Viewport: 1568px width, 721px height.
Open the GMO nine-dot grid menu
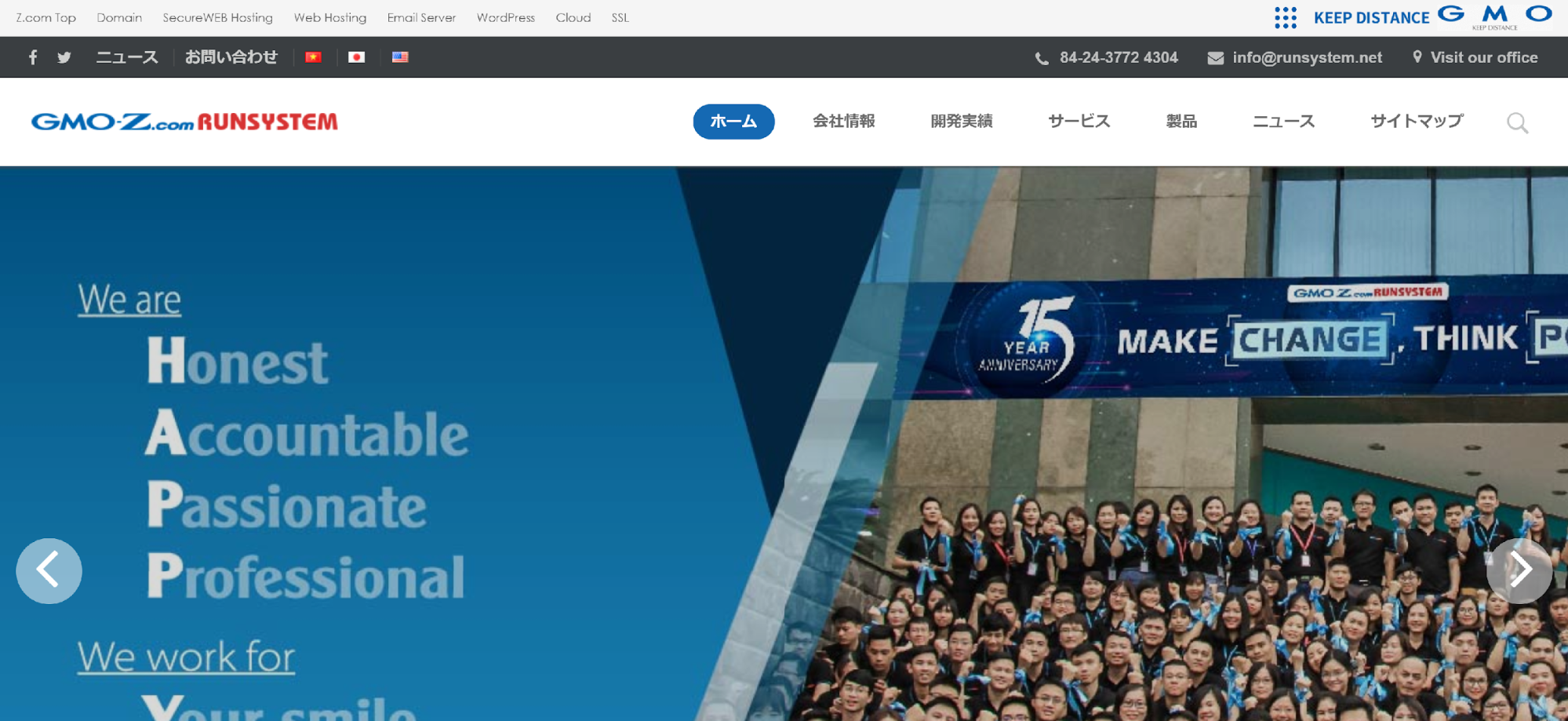(x=1286, y=17)
